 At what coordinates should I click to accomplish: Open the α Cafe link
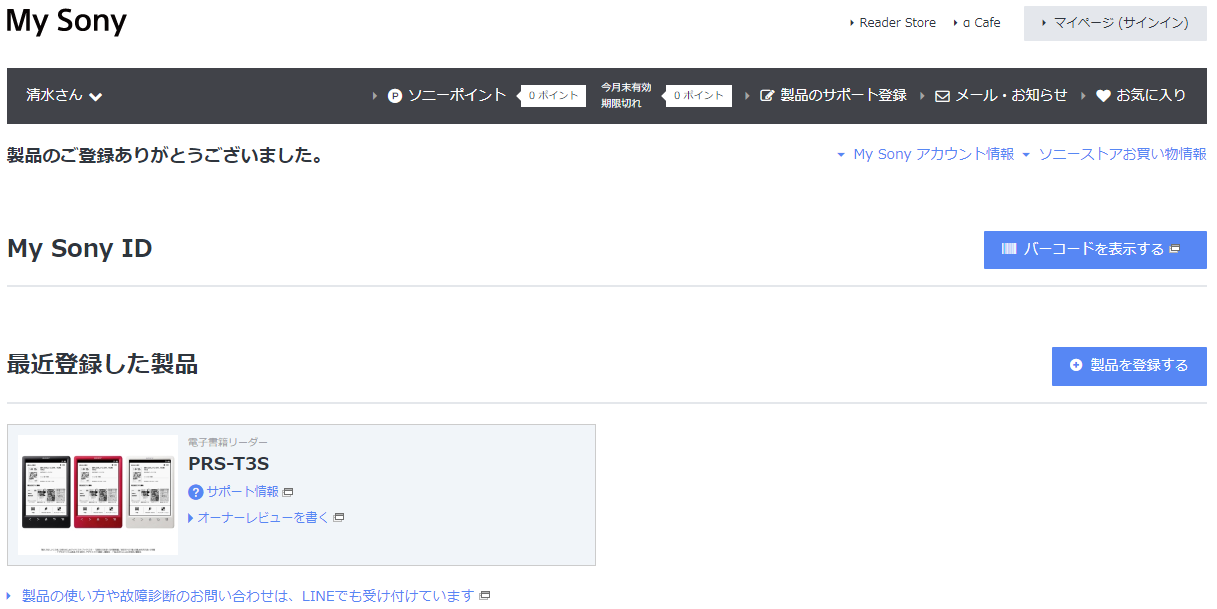pos(981,23)
